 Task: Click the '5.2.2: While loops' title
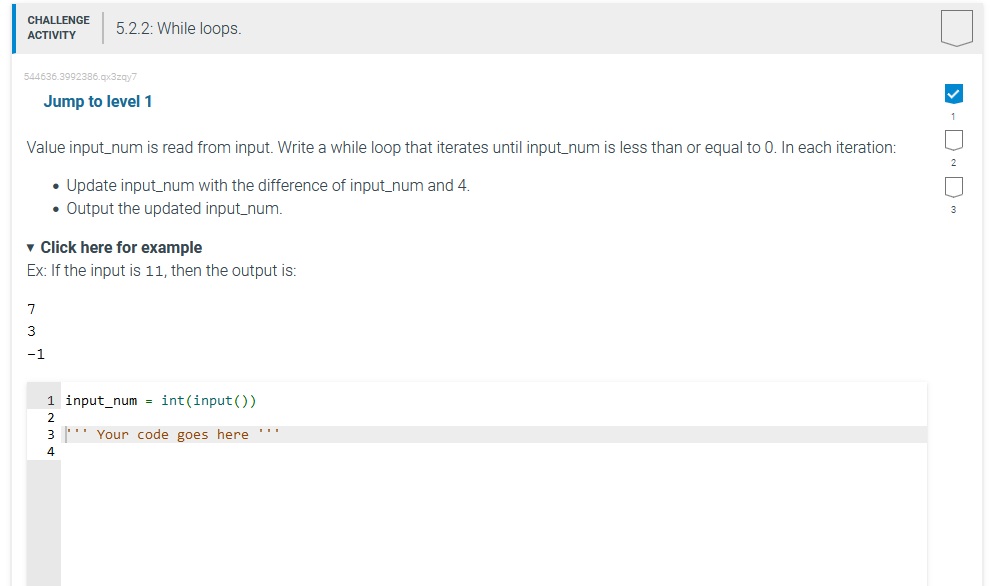[x=182, y=28]
